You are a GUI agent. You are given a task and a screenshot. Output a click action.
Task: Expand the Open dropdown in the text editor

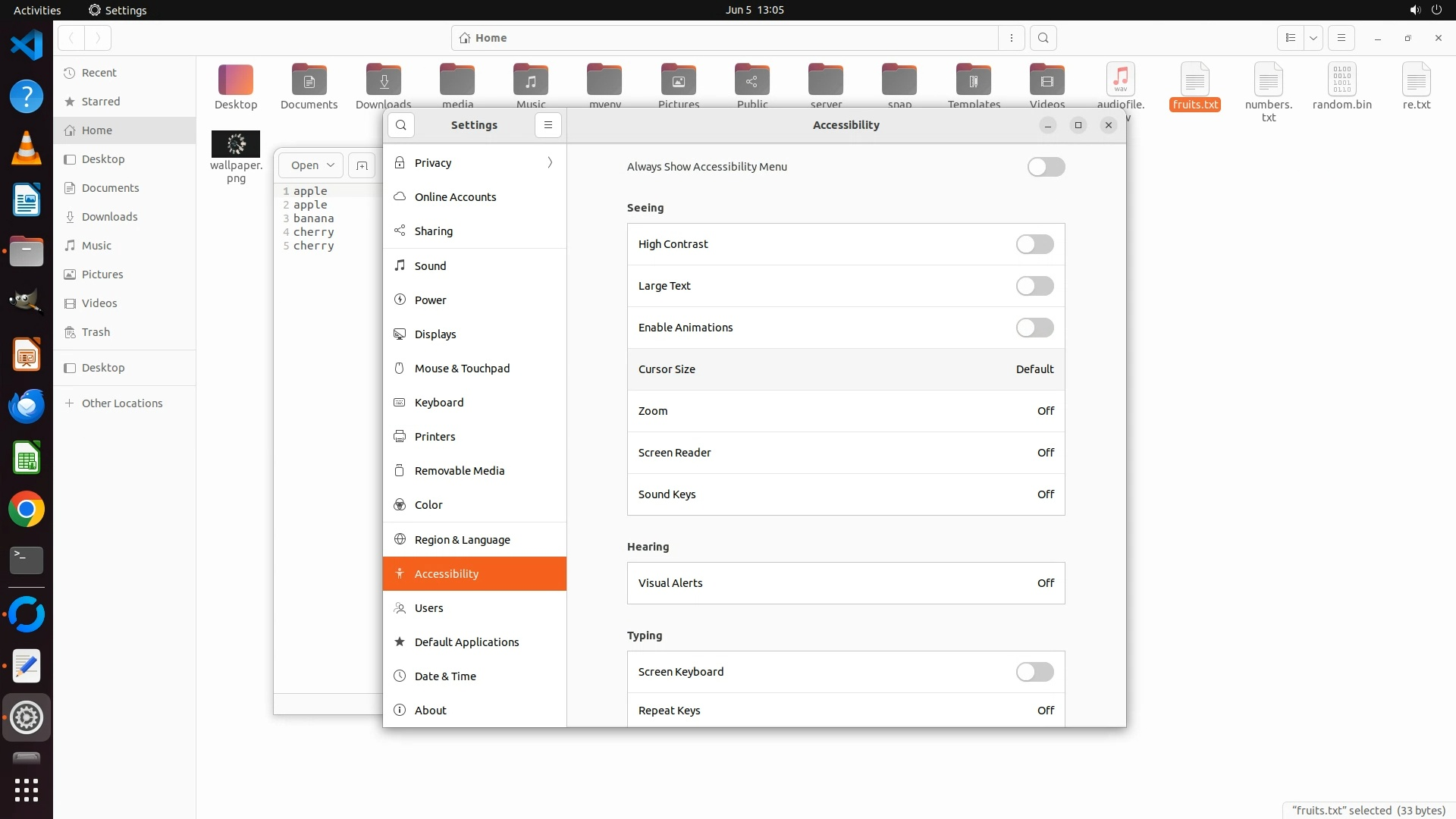tap(331, 165)
